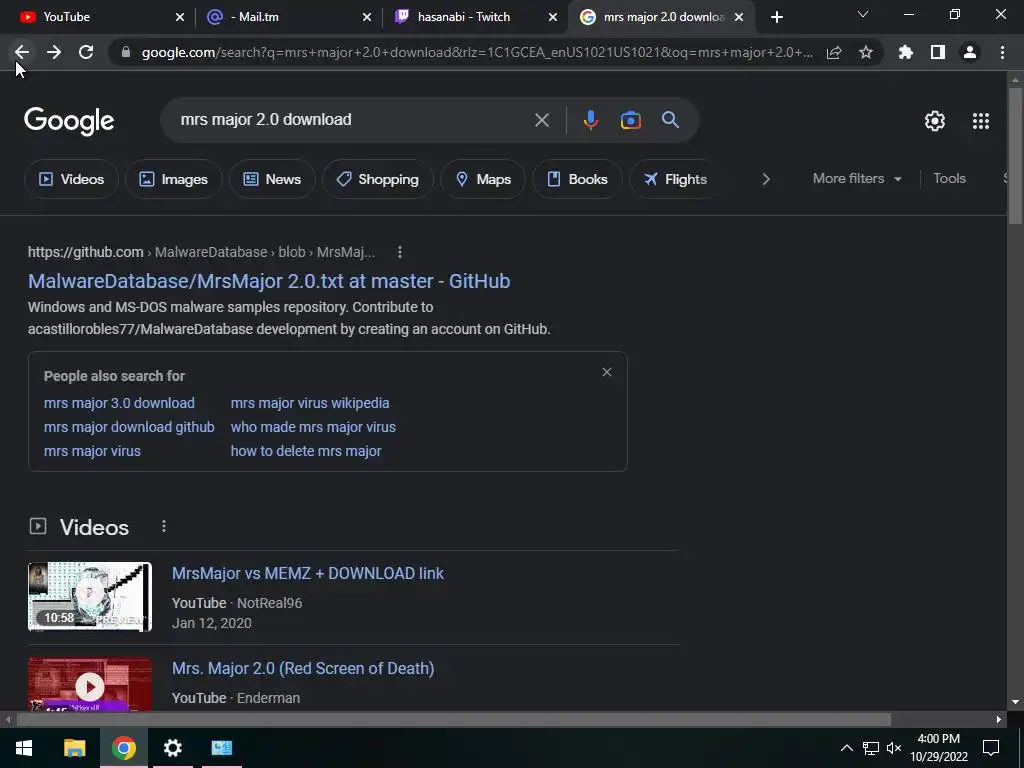The image size is (1024, 768).
Task: Filter results by Videos
Action: coord(71,179)
